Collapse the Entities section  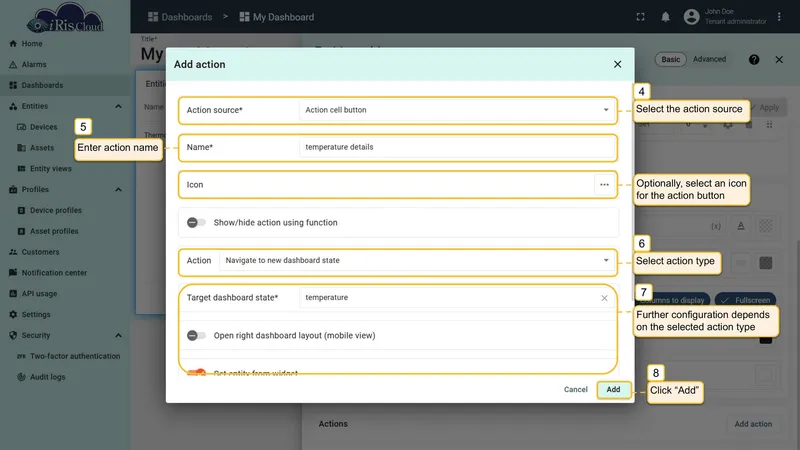tap(118, 106)
